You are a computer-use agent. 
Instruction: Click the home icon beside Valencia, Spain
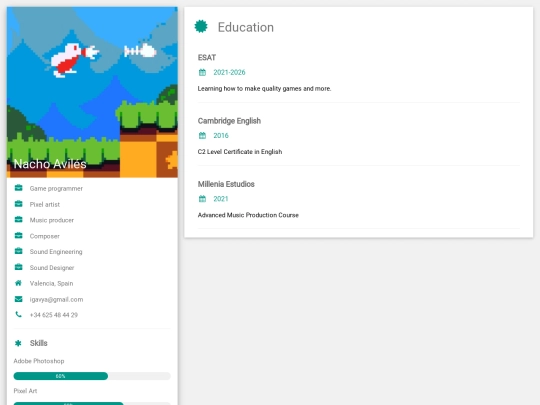point(19,283)
